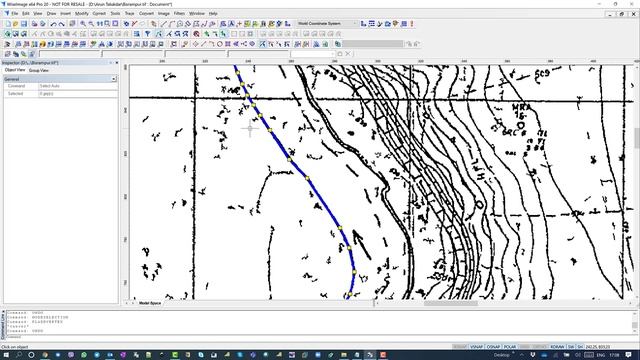Click the green globe icon in second toolbar
Viewport: 640px width, 360px height.
click(7, 34)
